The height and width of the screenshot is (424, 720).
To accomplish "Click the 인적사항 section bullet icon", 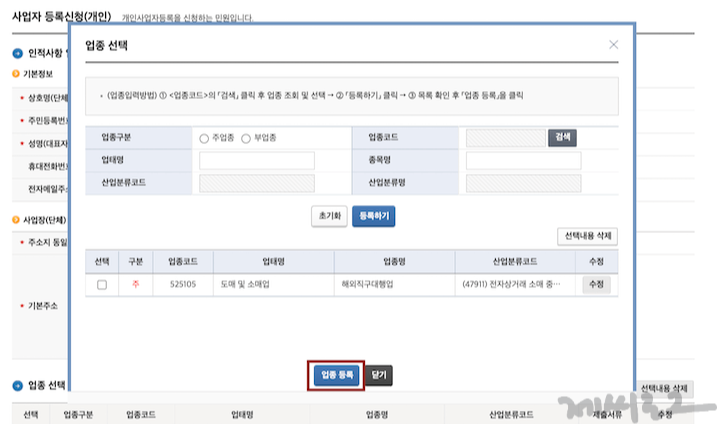I will click(17, 53).
